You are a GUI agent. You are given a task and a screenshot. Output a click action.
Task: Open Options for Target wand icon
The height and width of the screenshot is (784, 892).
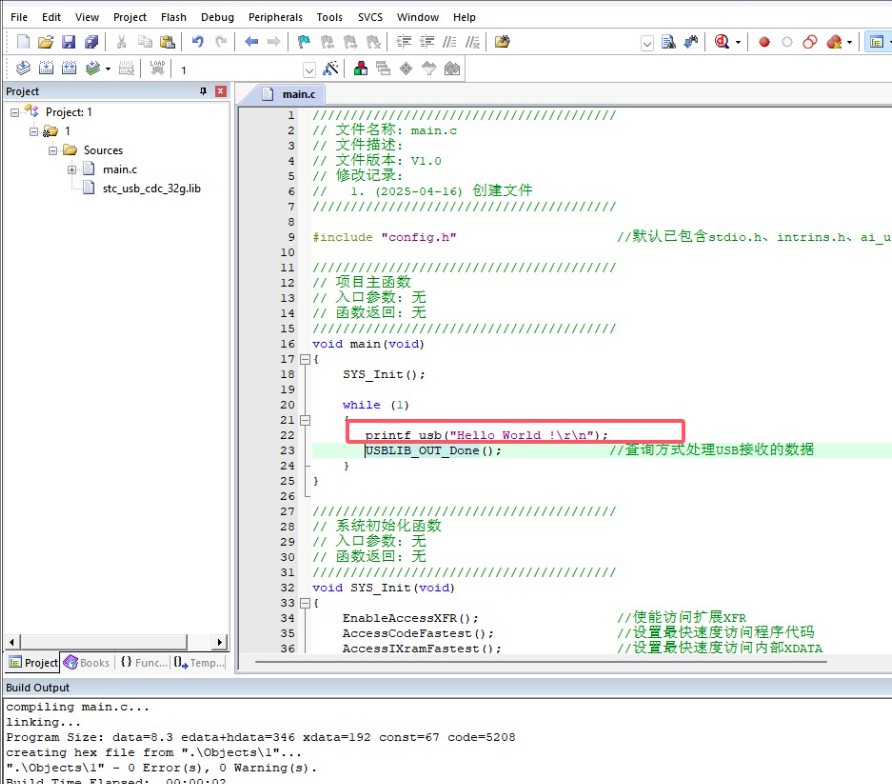tap(331, 68)
